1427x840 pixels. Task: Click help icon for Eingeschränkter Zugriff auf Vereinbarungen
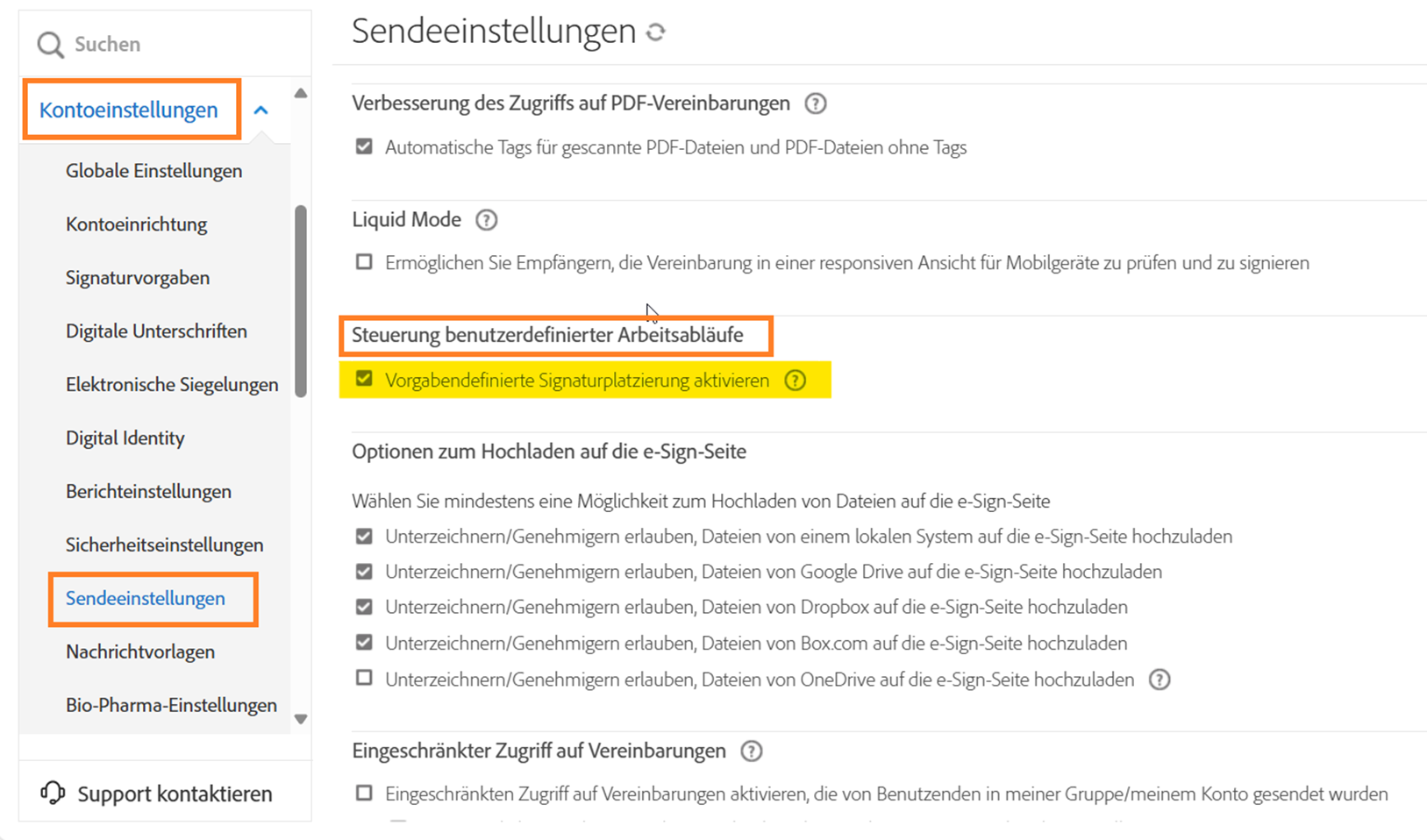pyautogui.click(x=752, y=751)
